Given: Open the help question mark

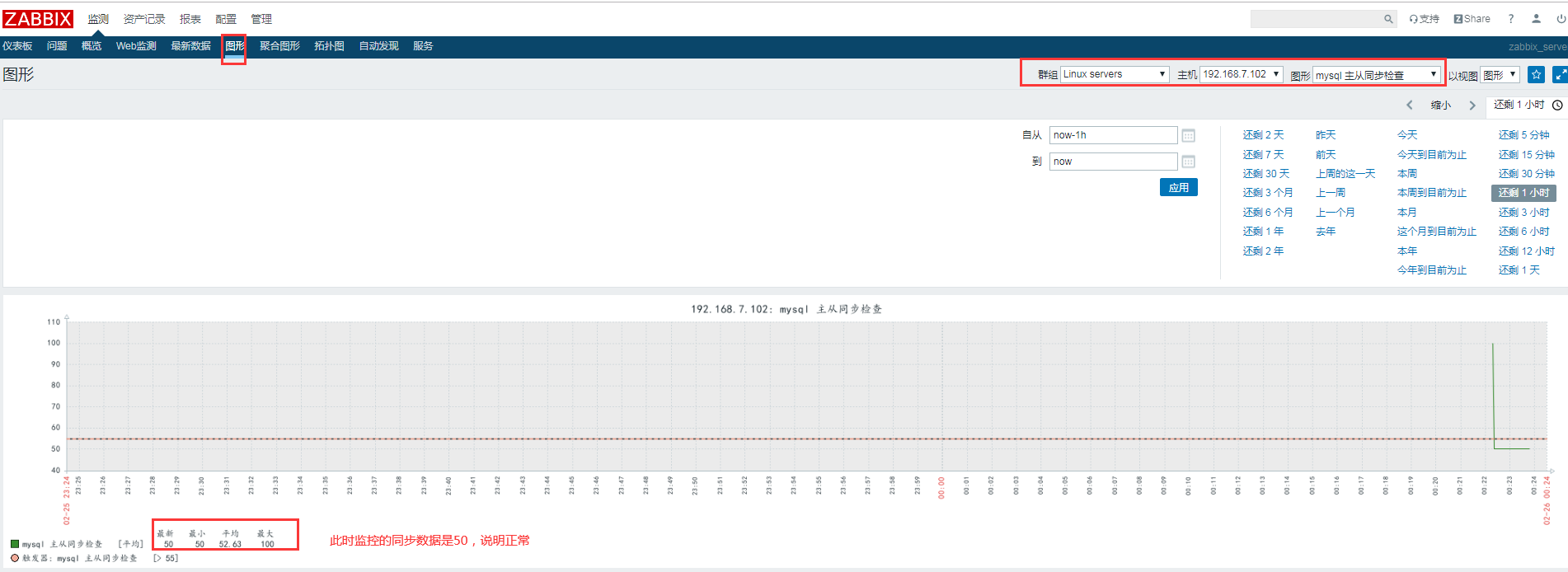Looking at the screenshot, I should pyautogui.click(x=1511, y=19).
